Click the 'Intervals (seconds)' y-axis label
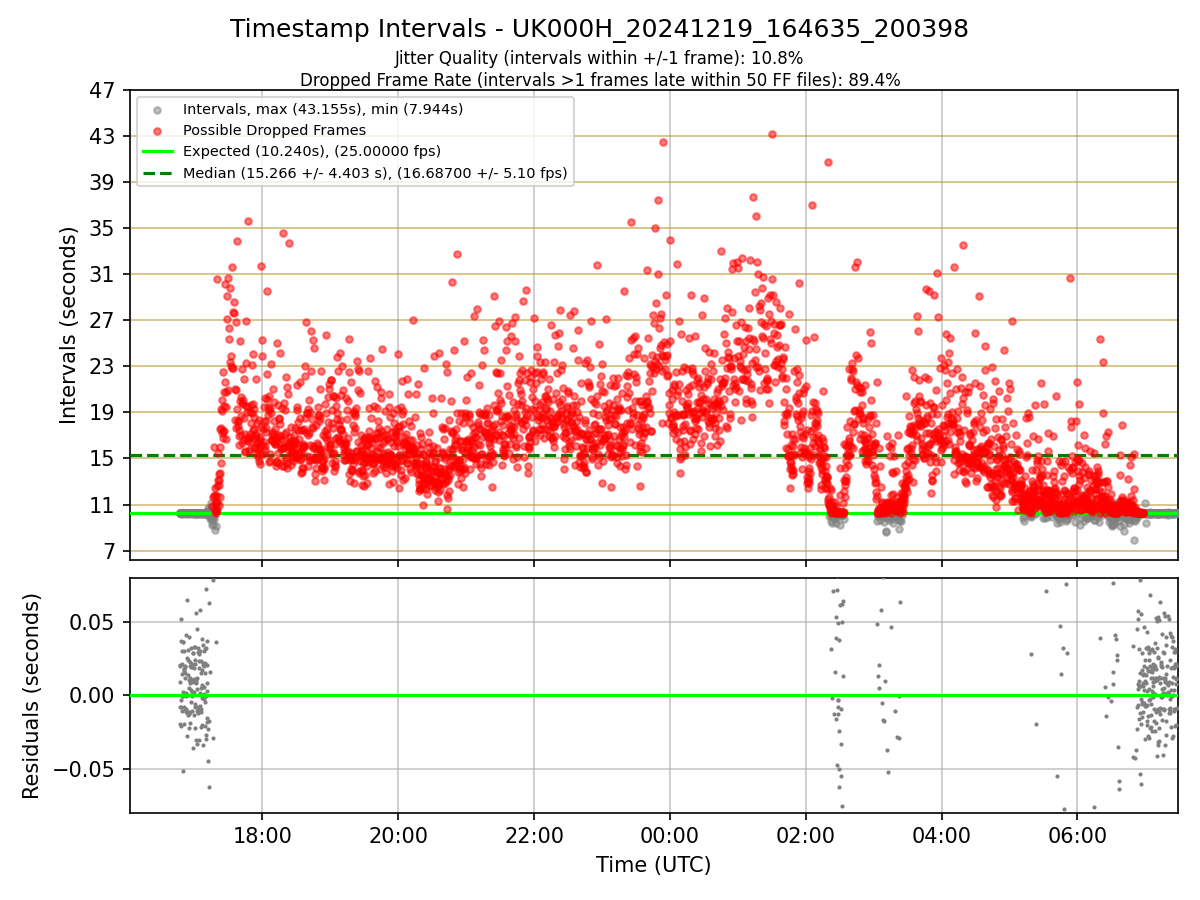The width and height of the screenshot is (1200, 900). (x=68, y=324)
